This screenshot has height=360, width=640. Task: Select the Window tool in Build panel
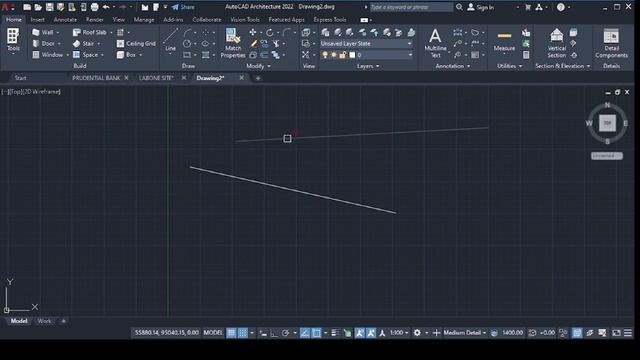coord(48,55)
